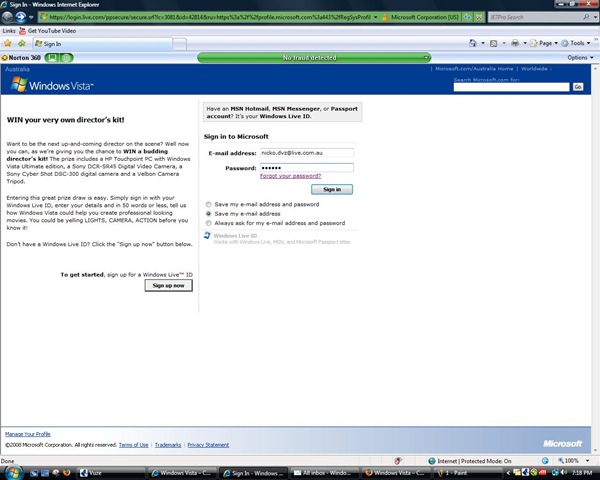600x480 pixels.
Task: Click the E-mail address field
Action: click(307, 153)
